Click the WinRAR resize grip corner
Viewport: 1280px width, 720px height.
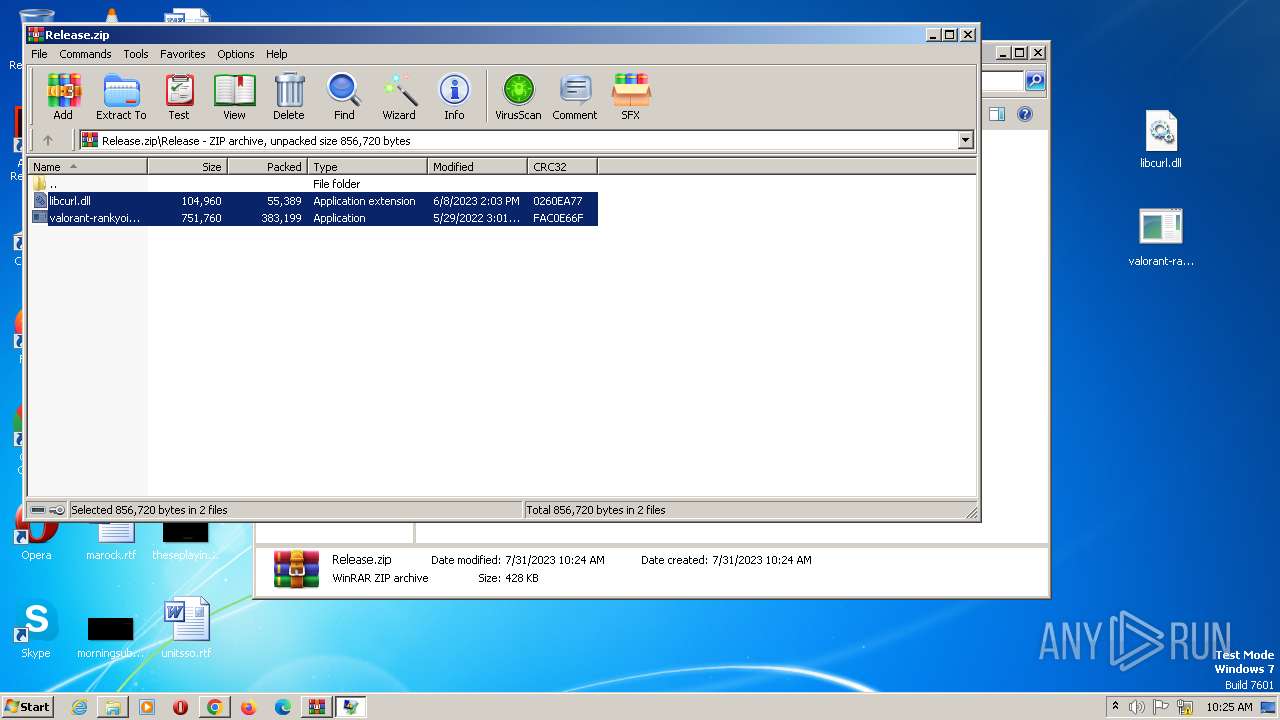tap(971, 512)
